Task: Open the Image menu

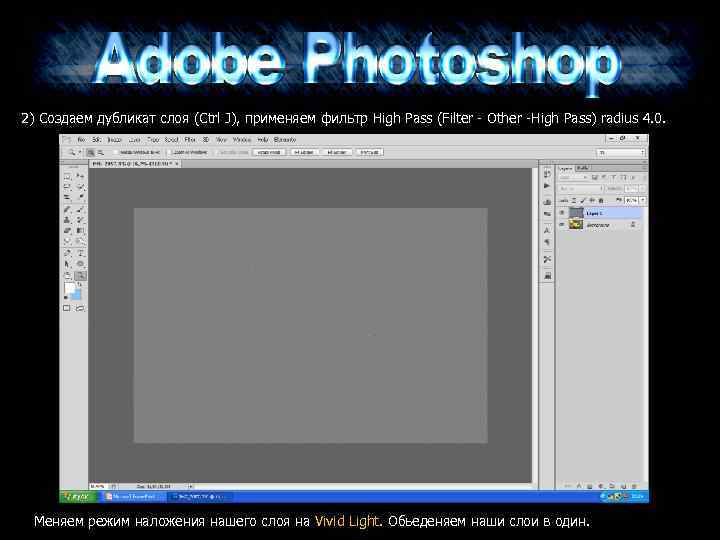Action: (114, 140)
